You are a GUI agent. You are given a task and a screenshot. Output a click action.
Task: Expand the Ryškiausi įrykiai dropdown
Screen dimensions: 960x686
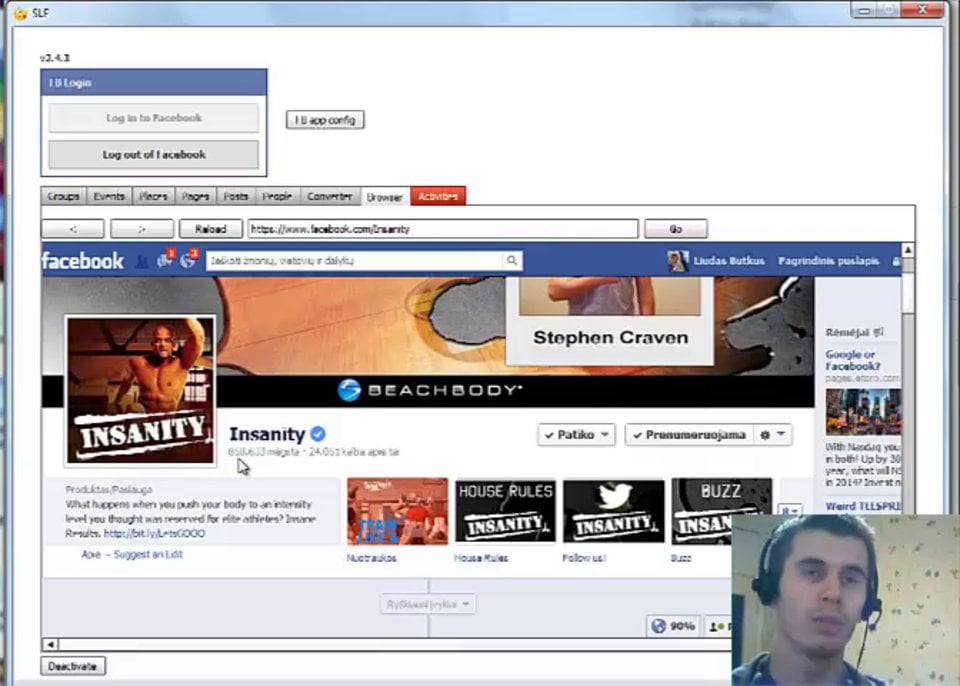[x=427, y=605]
